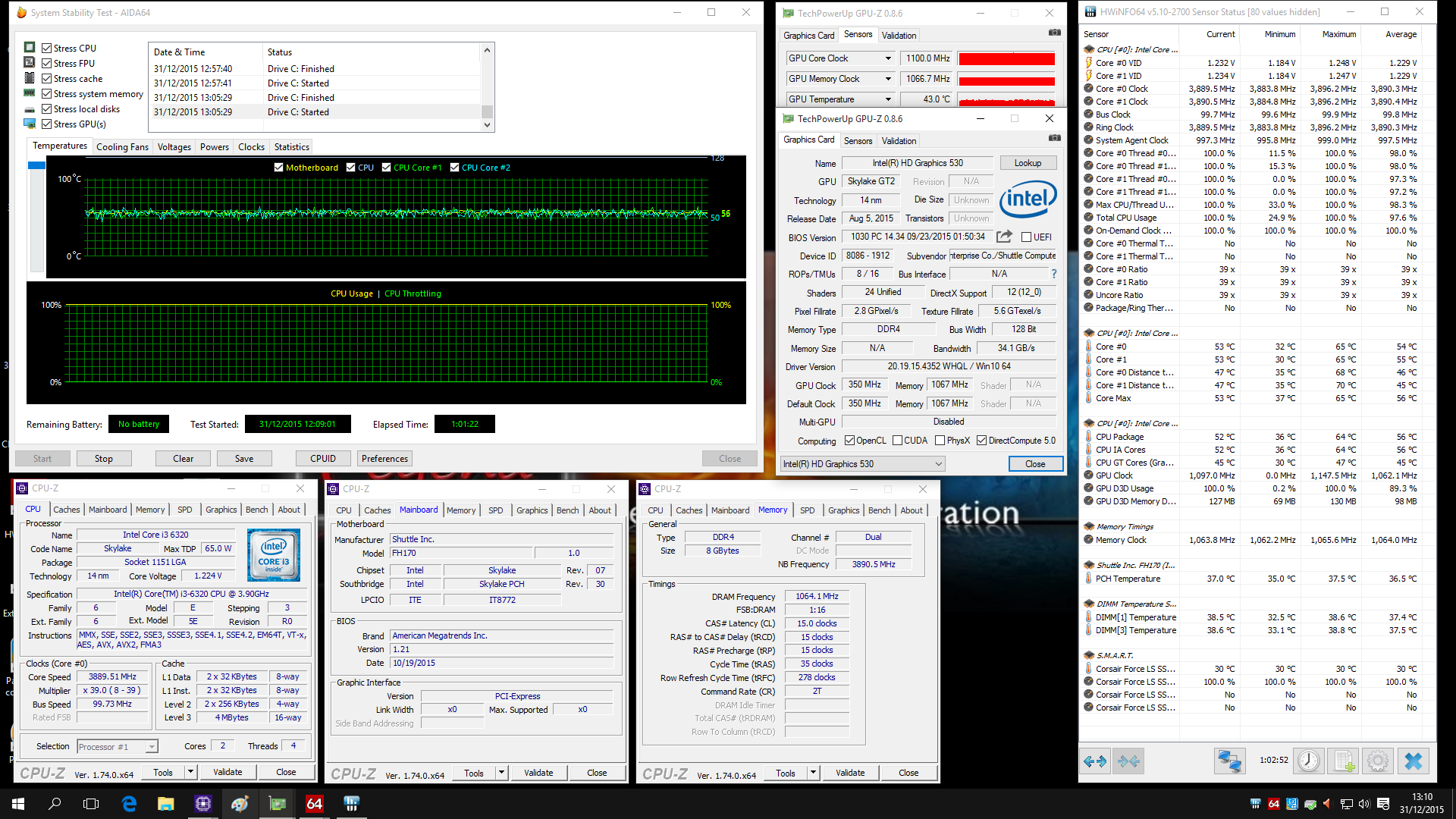The image size is (1456, 819).
Task: Open Caches tab in Mainboard CPU-Z window
Action: 377,510
